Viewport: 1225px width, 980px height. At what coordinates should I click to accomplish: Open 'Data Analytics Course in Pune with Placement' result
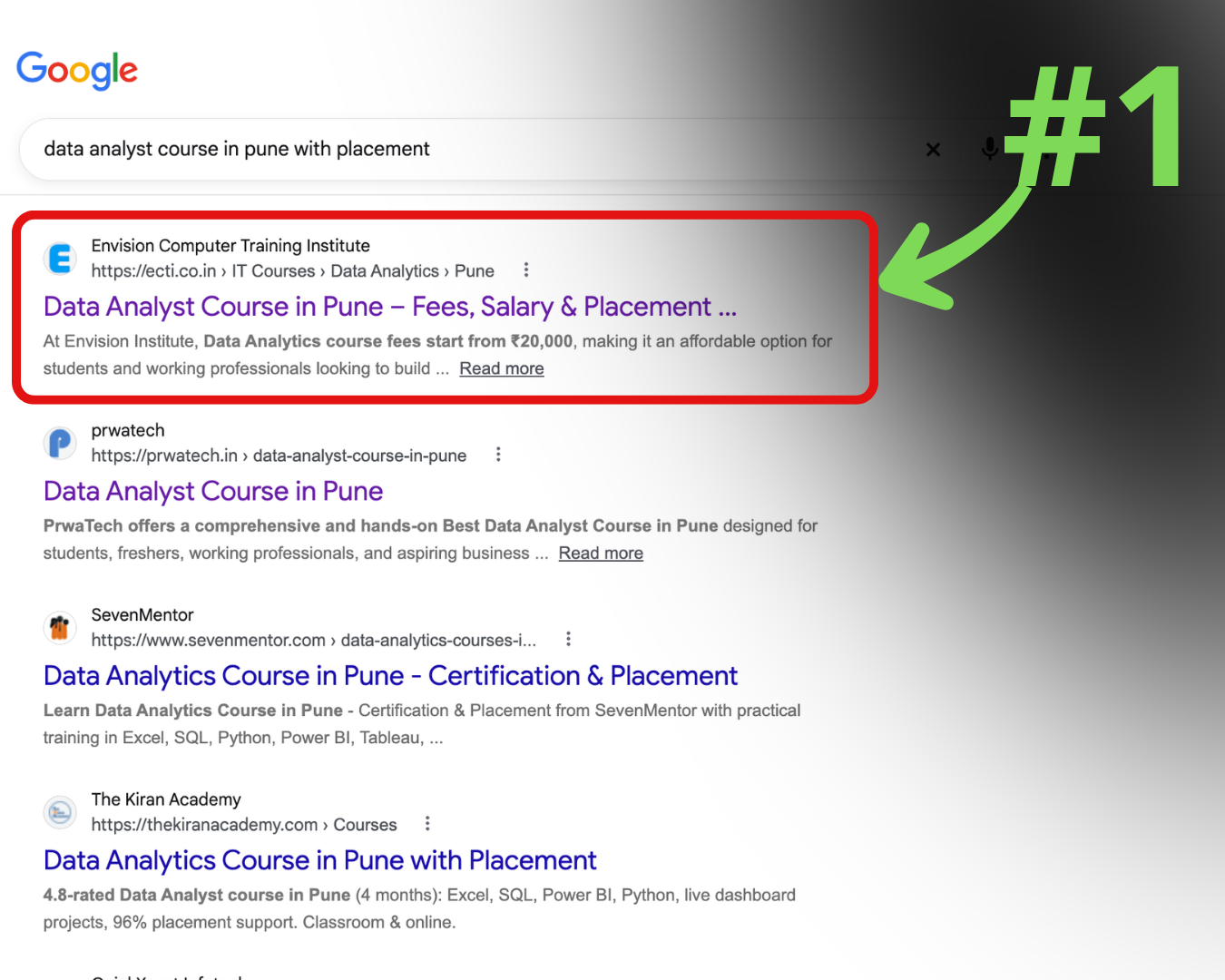pyautogui.click(x=320, y=860)
